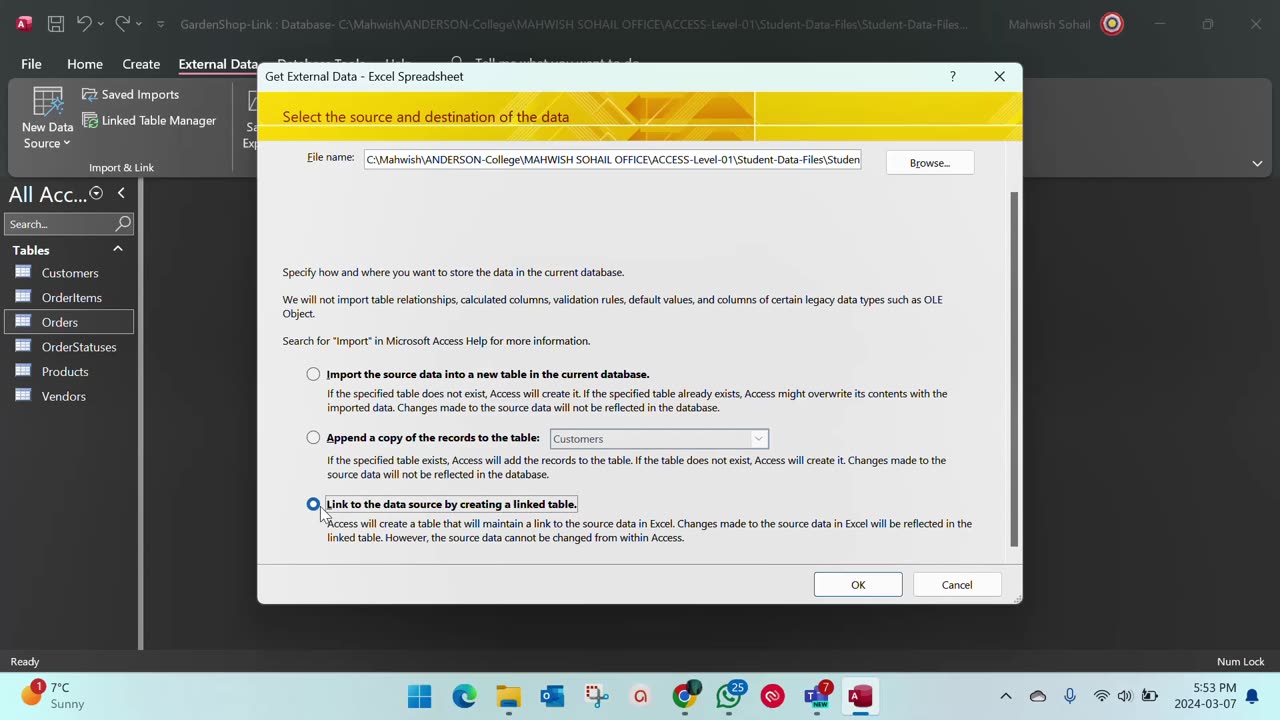The width and height of the screenshot is (1280, 720).
Task: Click the Vendors table icon
Action: tap(23, 395)
